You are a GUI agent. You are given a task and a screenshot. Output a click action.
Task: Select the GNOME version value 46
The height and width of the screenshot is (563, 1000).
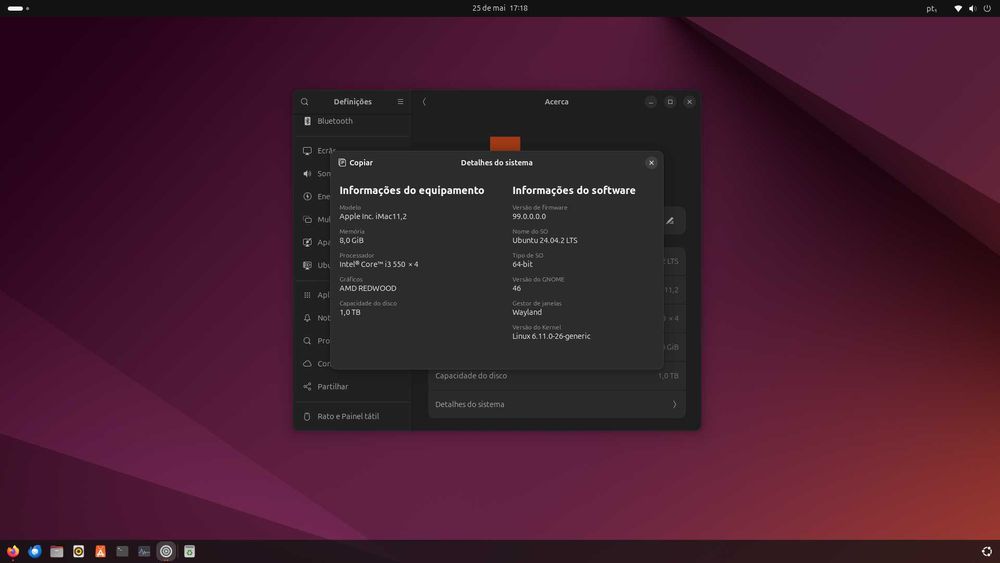[517, 288]
